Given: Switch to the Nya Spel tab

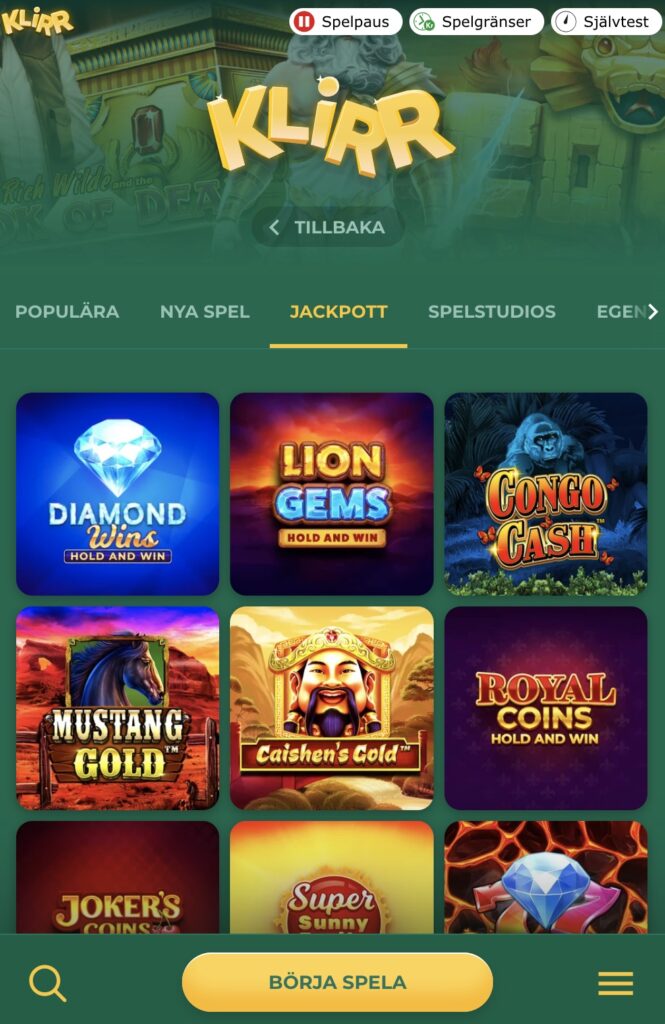Looking at the screenshot, I should (x=204, y=312).
